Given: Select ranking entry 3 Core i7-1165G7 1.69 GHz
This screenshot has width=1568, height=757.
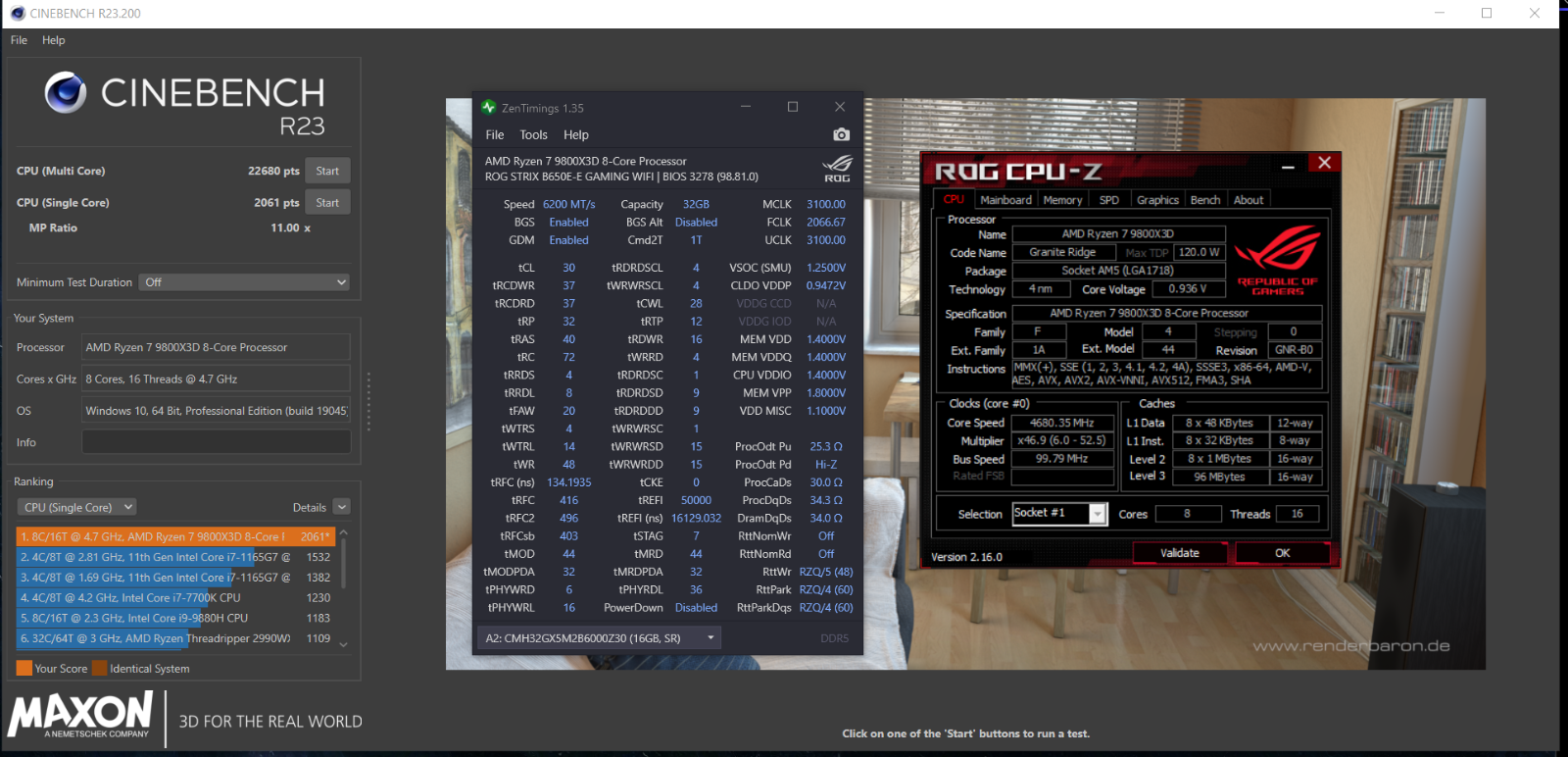Looking at the screenshot, I should (x=176, y=578).
